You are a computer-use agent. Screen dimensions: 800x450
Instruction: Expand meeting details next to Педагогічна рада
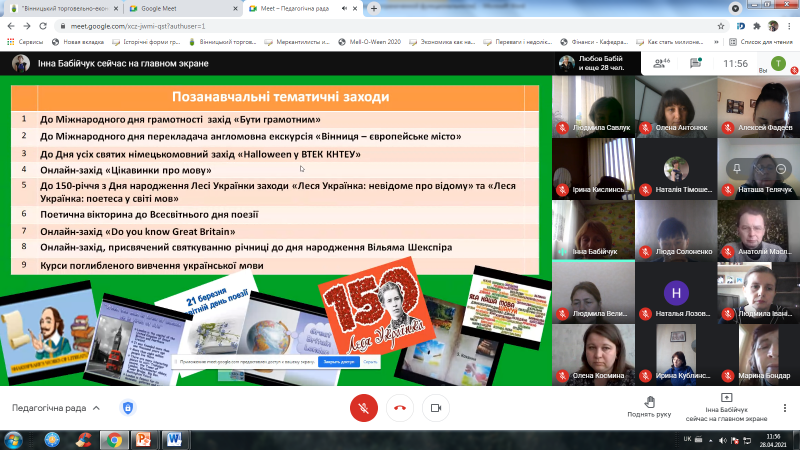[x=96, y=408]
